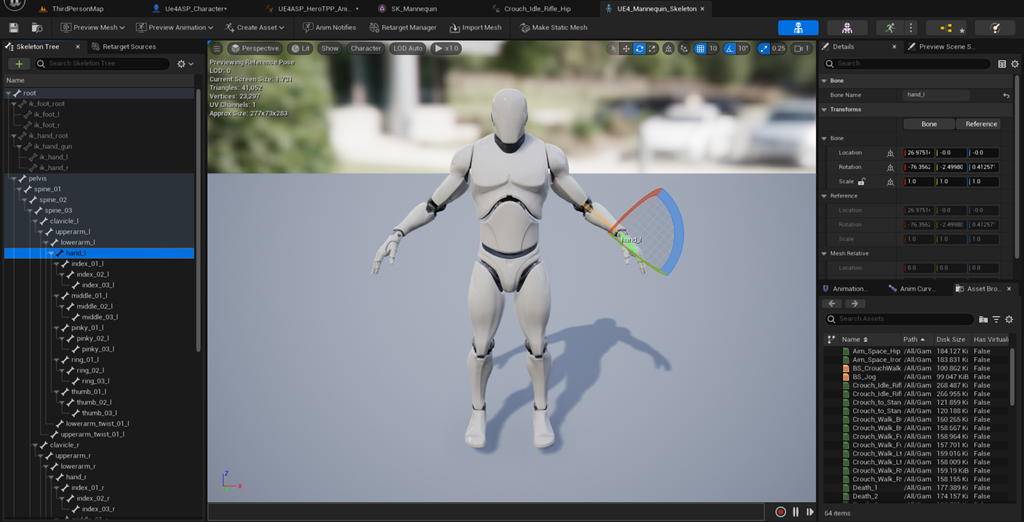Toggle rotation angle snapping icon
Viewport: 1024px width, 522px height.
point(730,48)
